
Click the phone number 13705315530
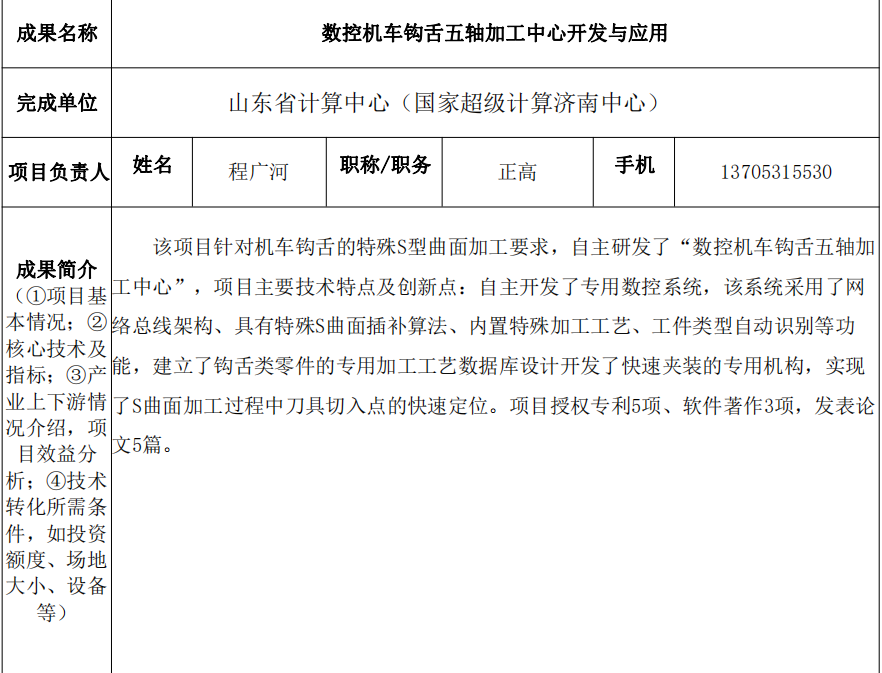pyautogui.click(x=776, y=172)
